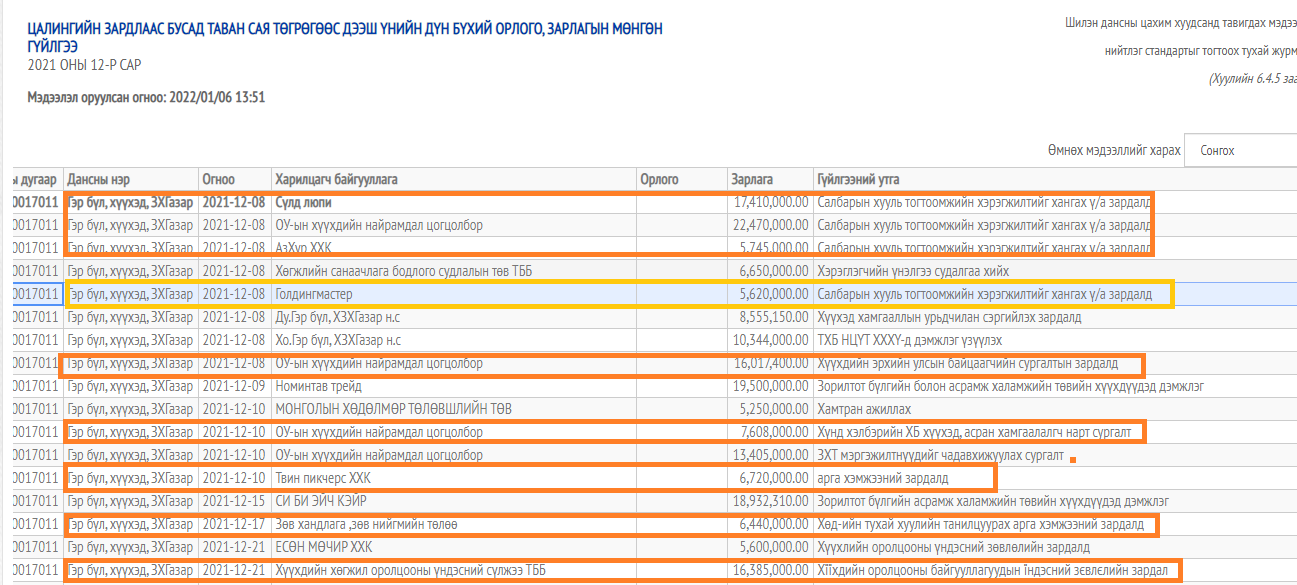Sort by the Зарлага column header
This screenshot has height=585, width=1297.
(752, 179)
